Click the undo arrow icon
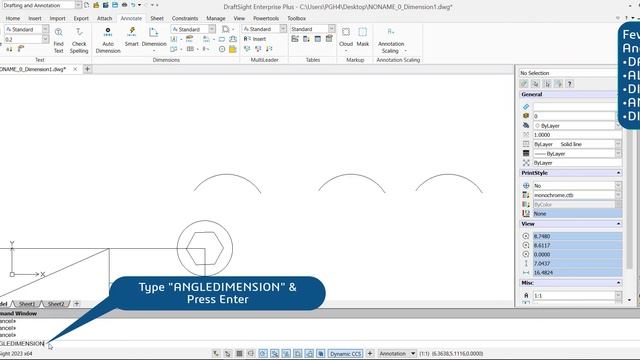 (133, 5)
